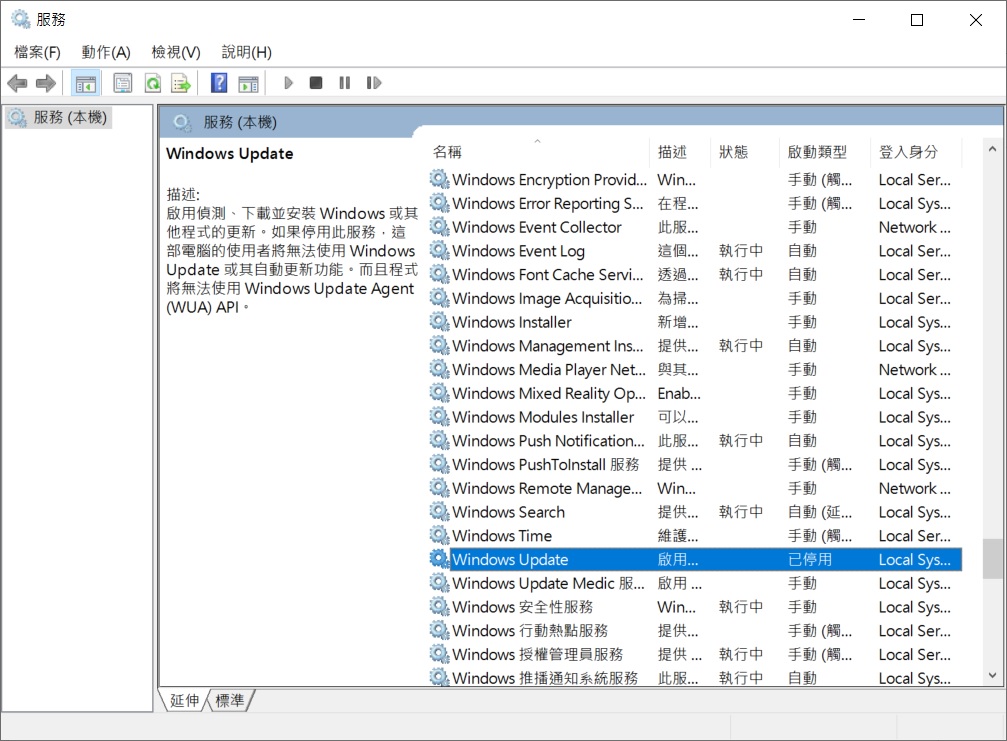Click the 服務 (本機) header in right pane
This screenshot has height=741, width=1007.
(240, 122)
